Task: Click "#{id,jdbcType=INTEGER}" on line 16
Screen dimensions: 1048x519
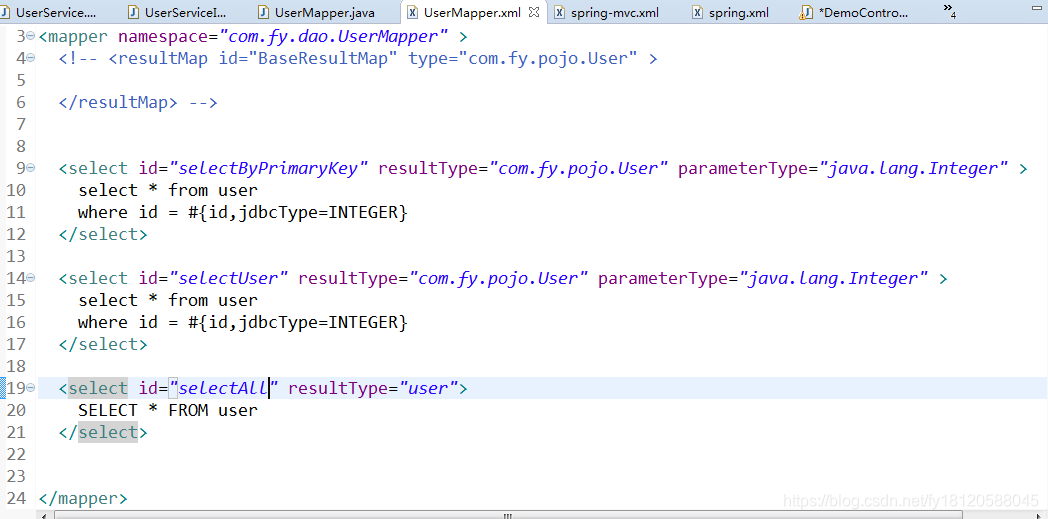Action: pos(297,322)
